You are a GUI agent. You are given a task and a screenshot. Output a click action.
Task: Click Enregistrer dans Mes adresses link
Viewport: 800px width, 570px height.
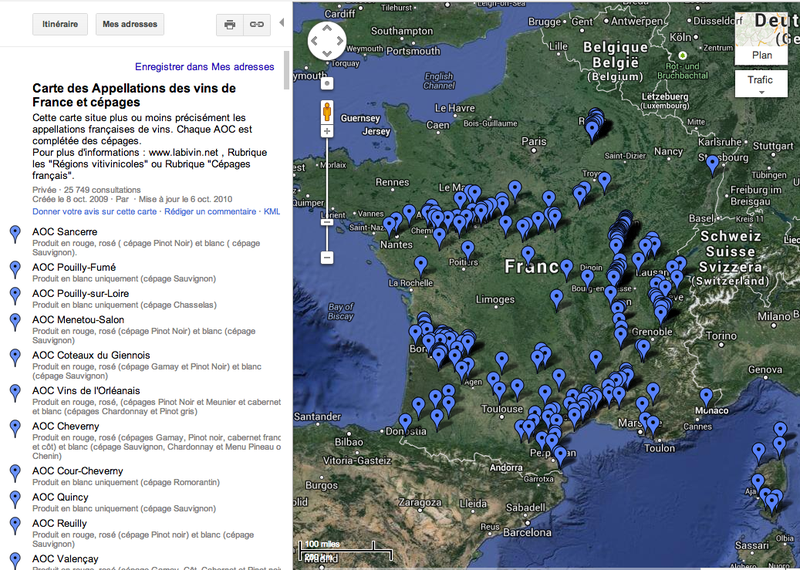(x=204, y=67)
